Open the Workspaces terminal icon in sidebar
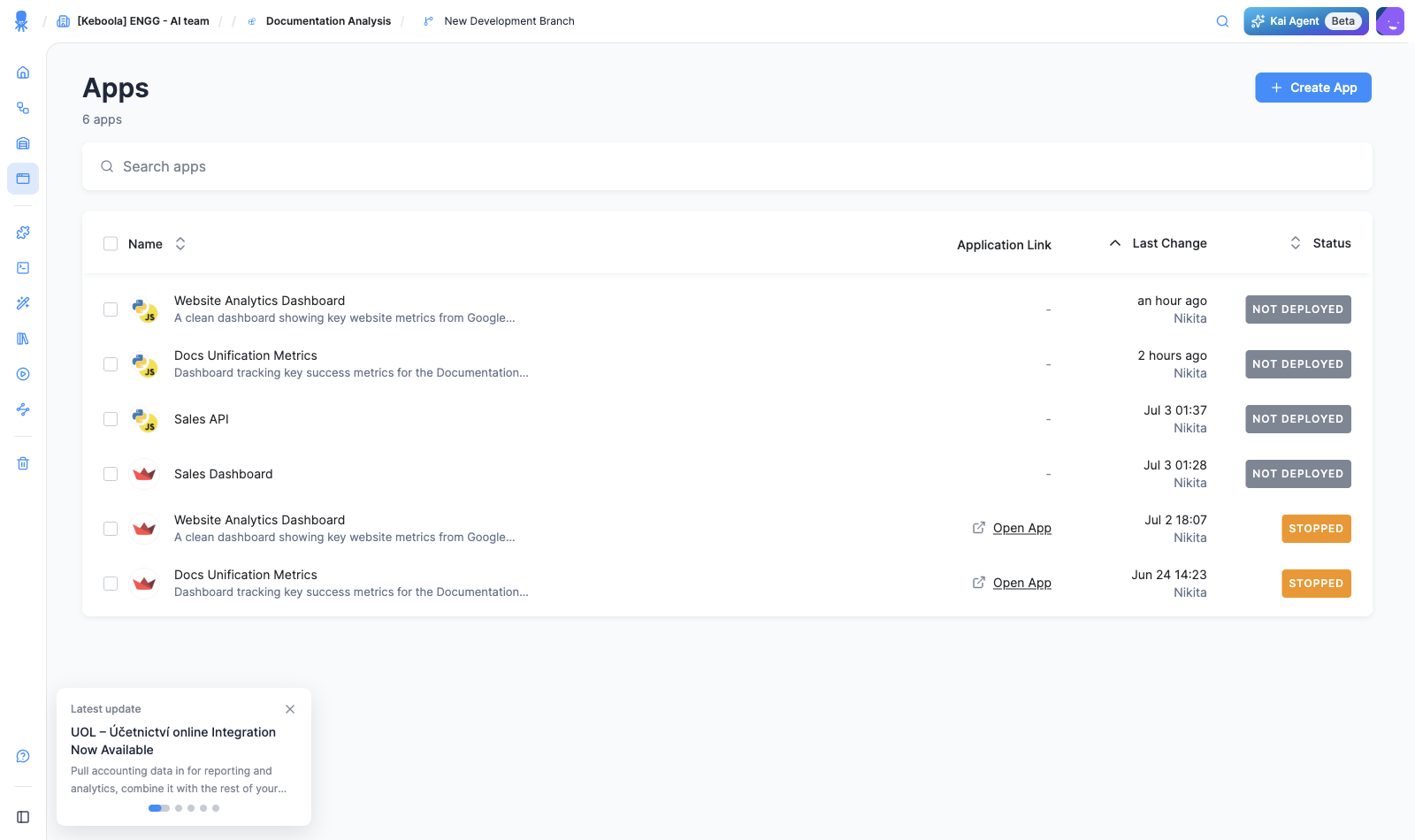The image size is (1415, 840). click(23, 268)
